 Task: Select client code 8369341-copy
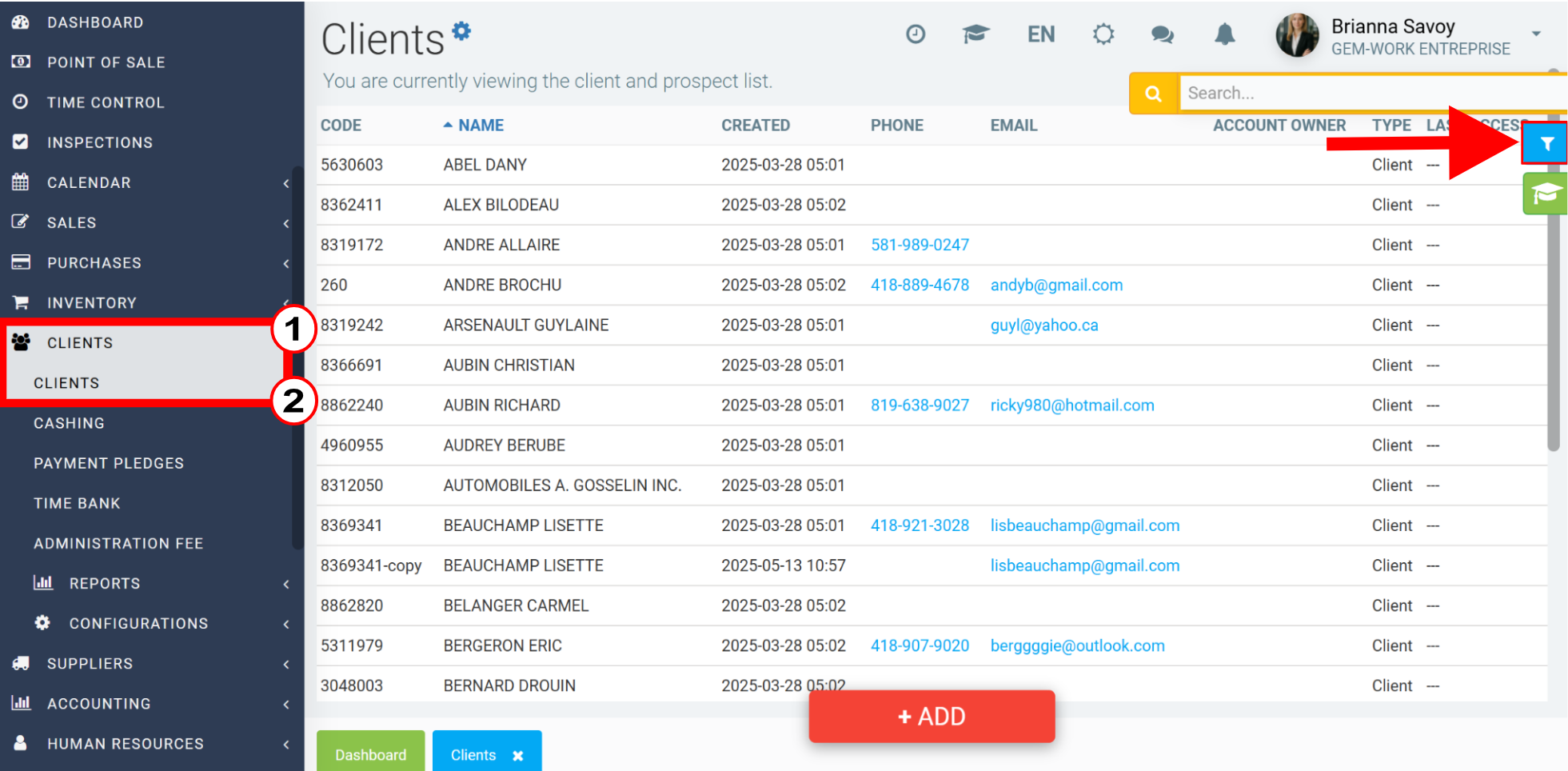tap(371, 565)
